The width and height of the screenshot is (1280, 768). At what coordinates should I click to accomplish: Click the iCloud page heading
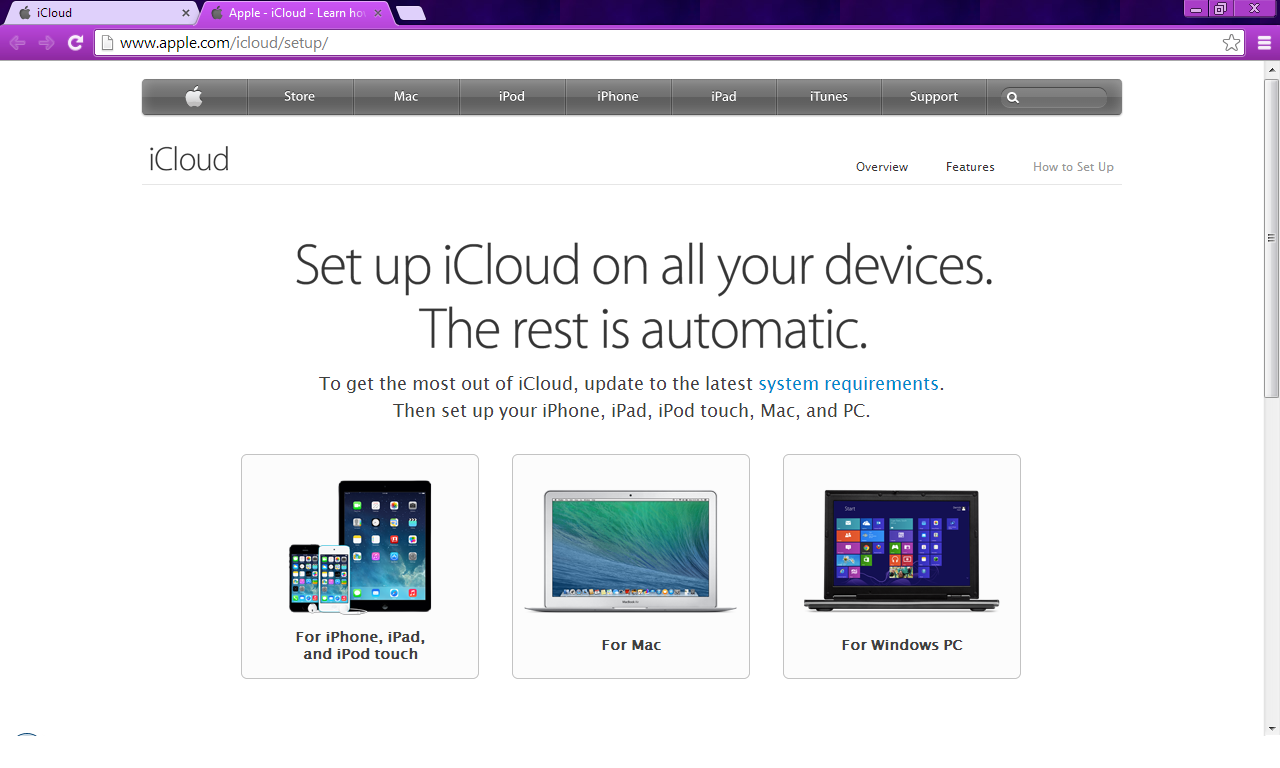coord(189,159)
